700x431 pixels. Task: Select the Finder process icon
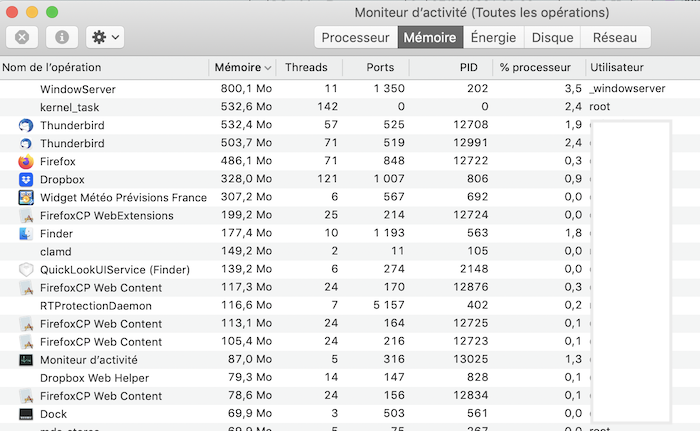(26, 234)
